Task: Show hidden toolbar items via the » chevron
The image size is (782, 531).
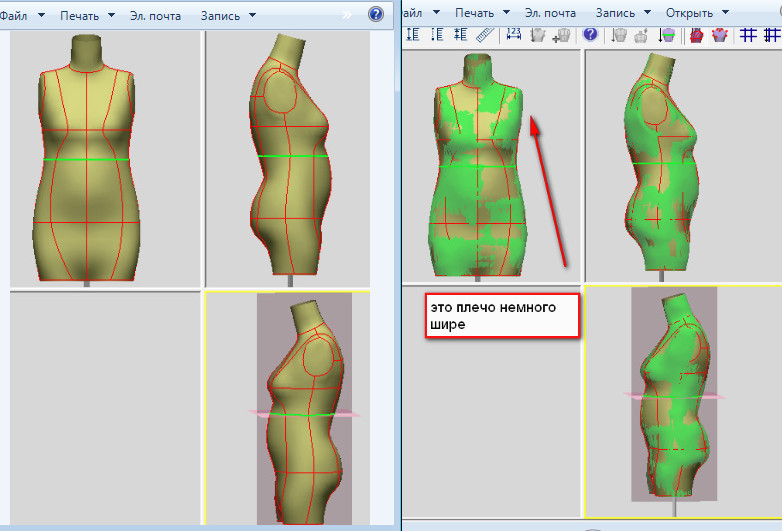Action: coord(347,15)
